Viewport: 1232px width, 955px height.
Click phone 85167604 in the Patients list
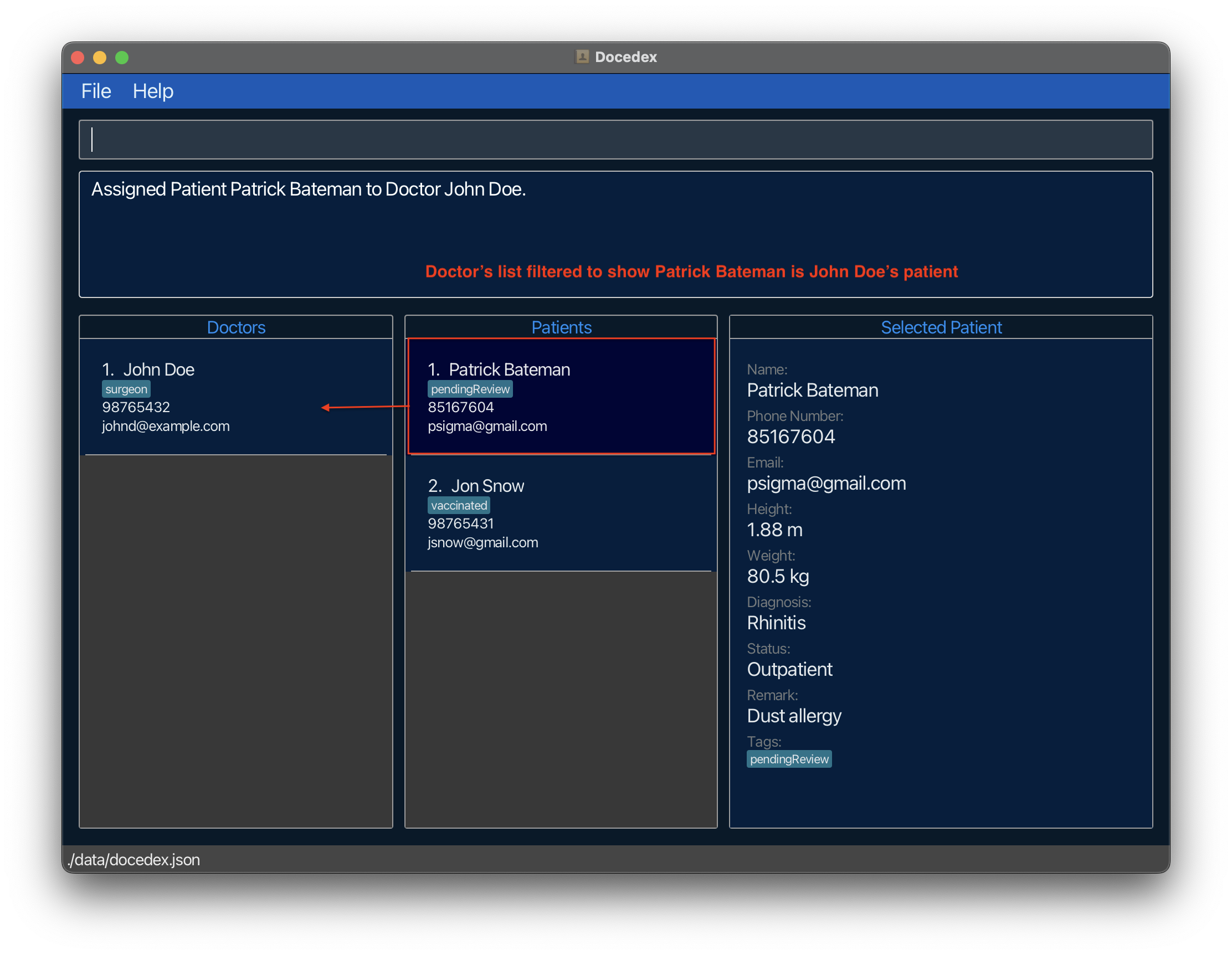(x=461, y=407)
